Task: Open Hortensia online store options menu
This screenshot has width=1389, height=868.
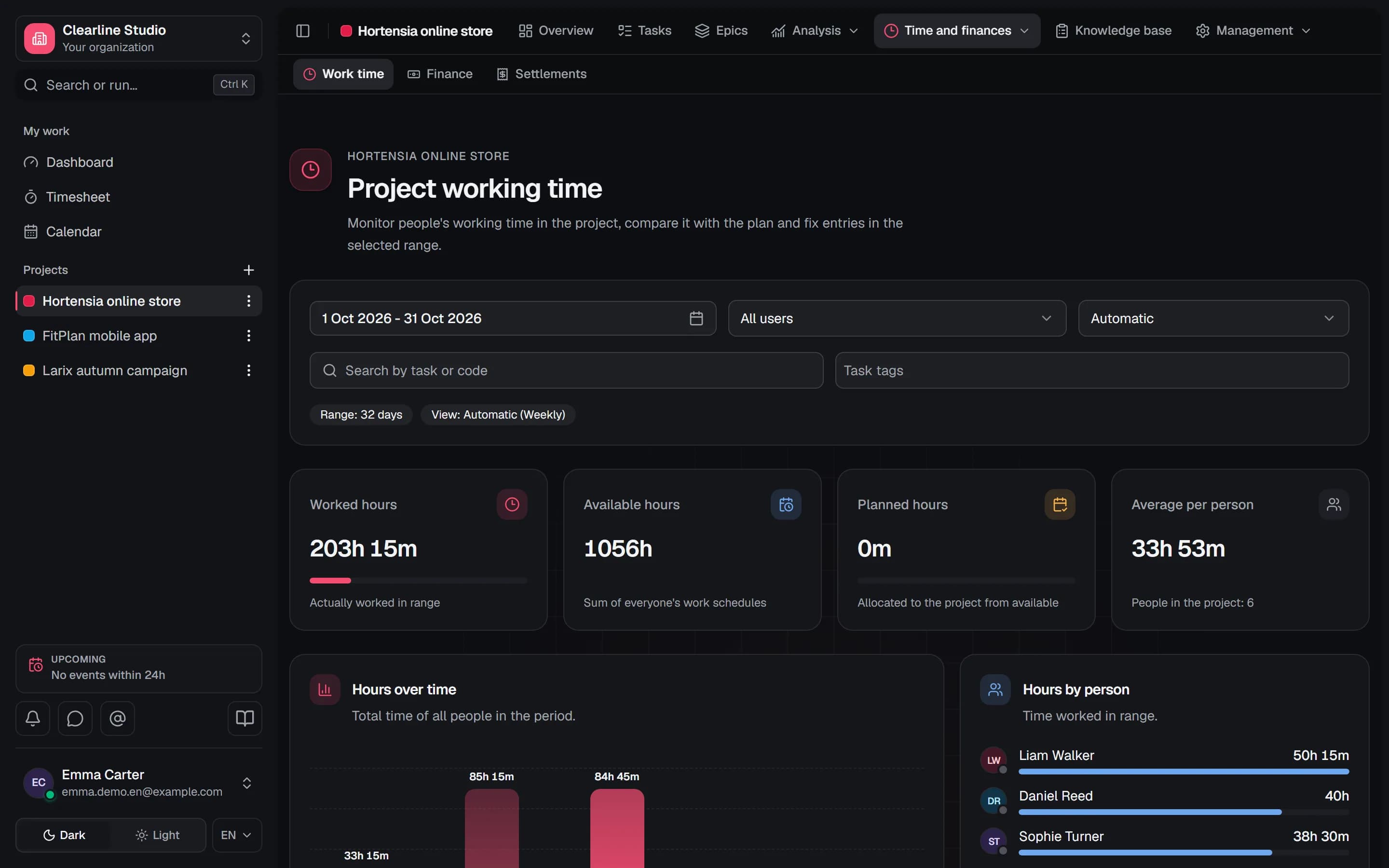Action: [x=248, y=301]
